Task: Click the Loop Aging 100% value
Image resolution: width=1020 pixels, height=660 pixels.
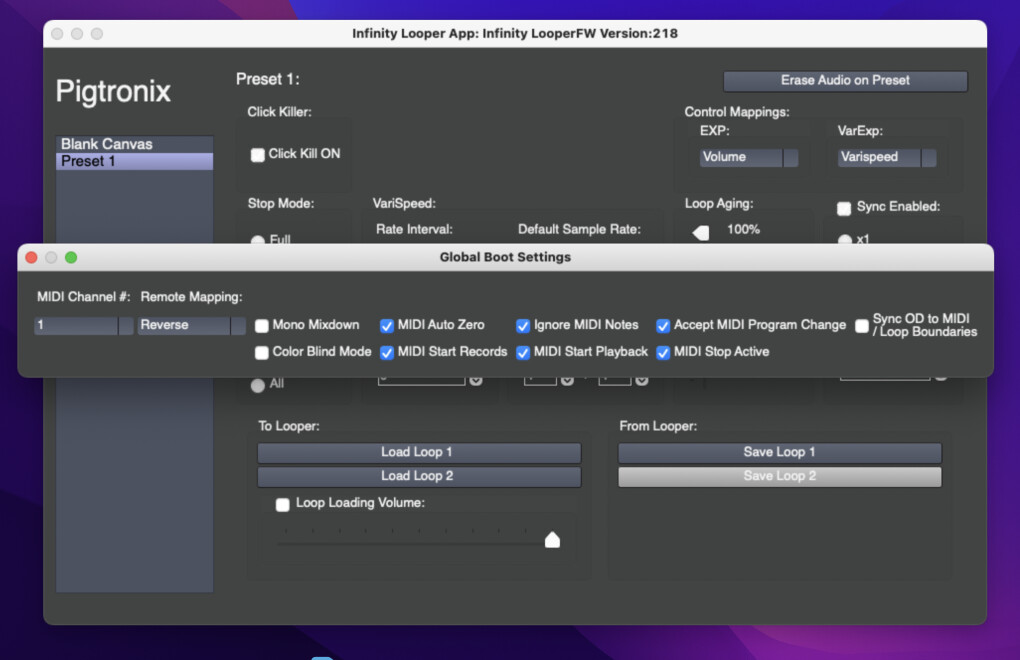Action: click(x=743, y=230)
